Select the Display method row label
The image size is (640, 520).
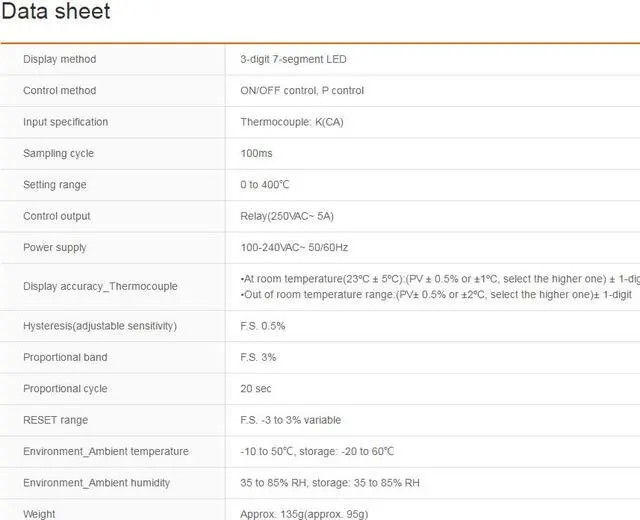point(60,59)
